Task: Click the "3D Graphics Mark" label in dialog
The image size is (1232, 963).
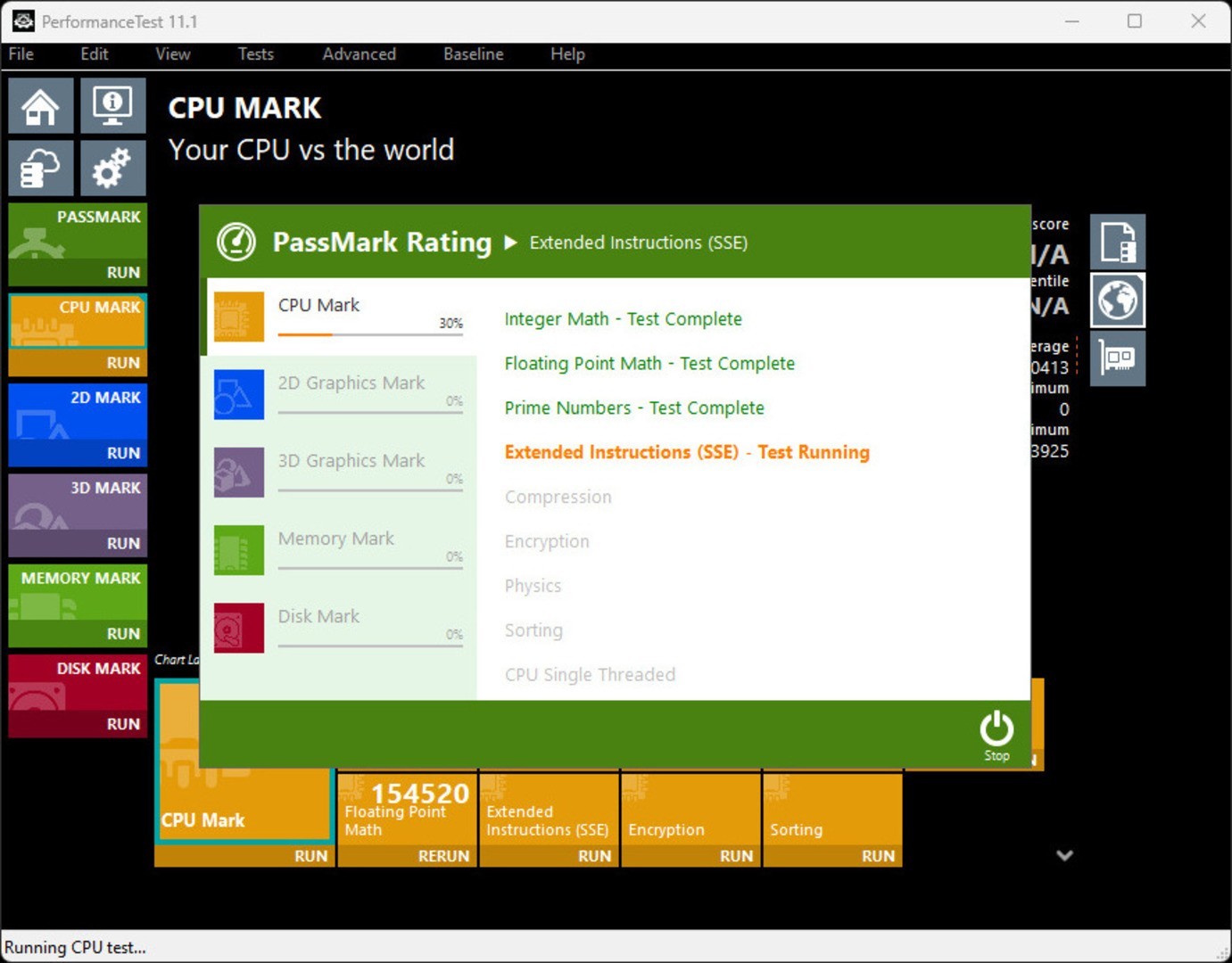Action: [351, 461]
